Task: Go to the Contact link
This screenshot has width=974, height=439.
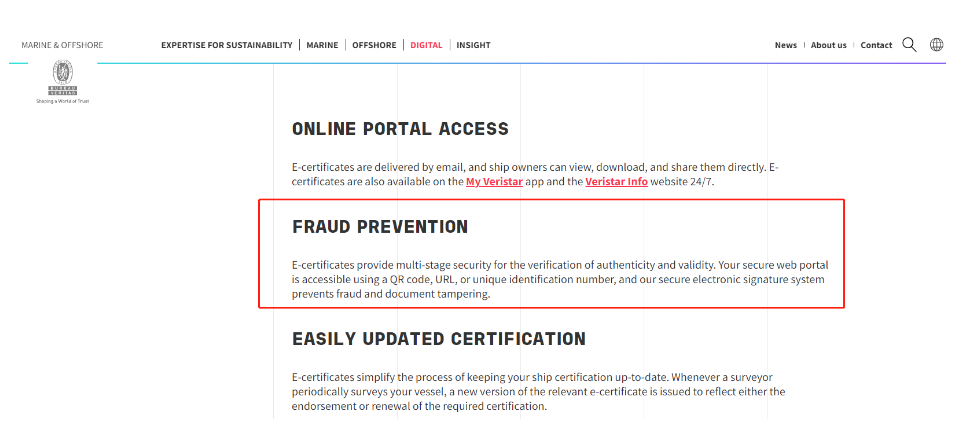Action: click(876, 45)
